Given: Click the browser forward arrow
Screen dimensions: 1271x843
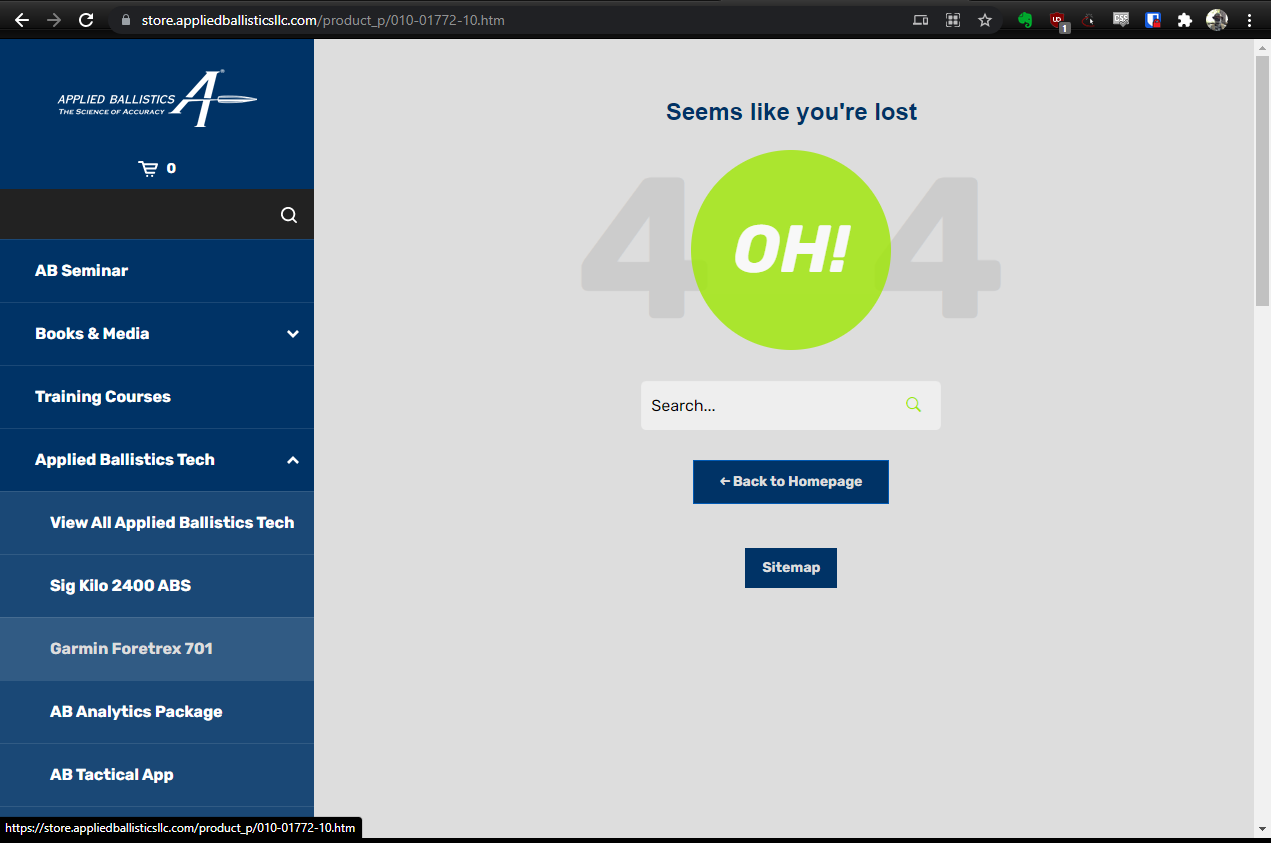Looking at the screenshot, I should tap(54, 20).
